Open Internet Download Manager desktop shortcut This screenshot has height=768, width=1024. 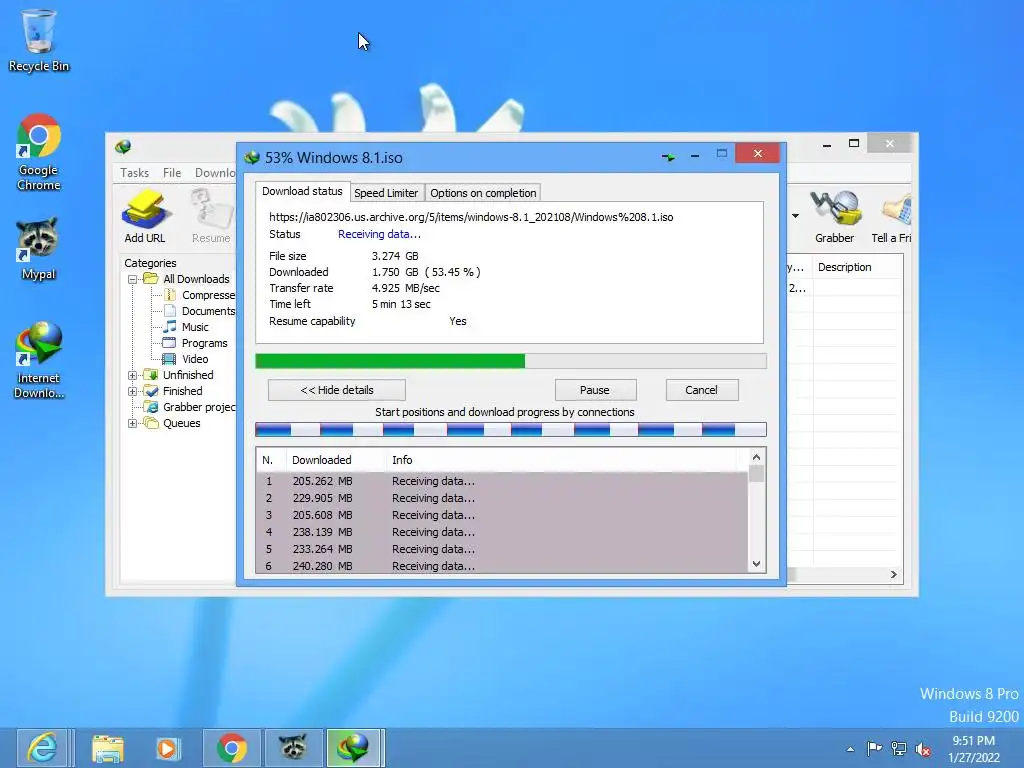39,360
